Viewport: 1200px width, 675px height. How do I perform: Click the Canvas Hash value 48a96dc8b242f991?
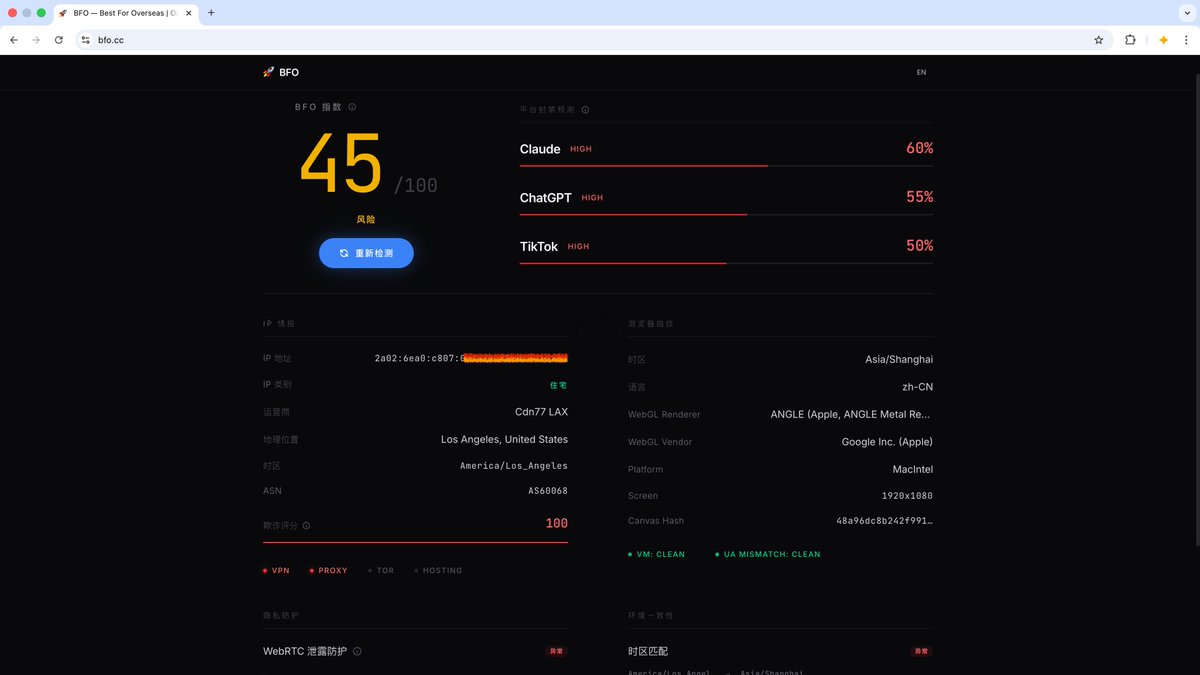click(x=884, y=521)
